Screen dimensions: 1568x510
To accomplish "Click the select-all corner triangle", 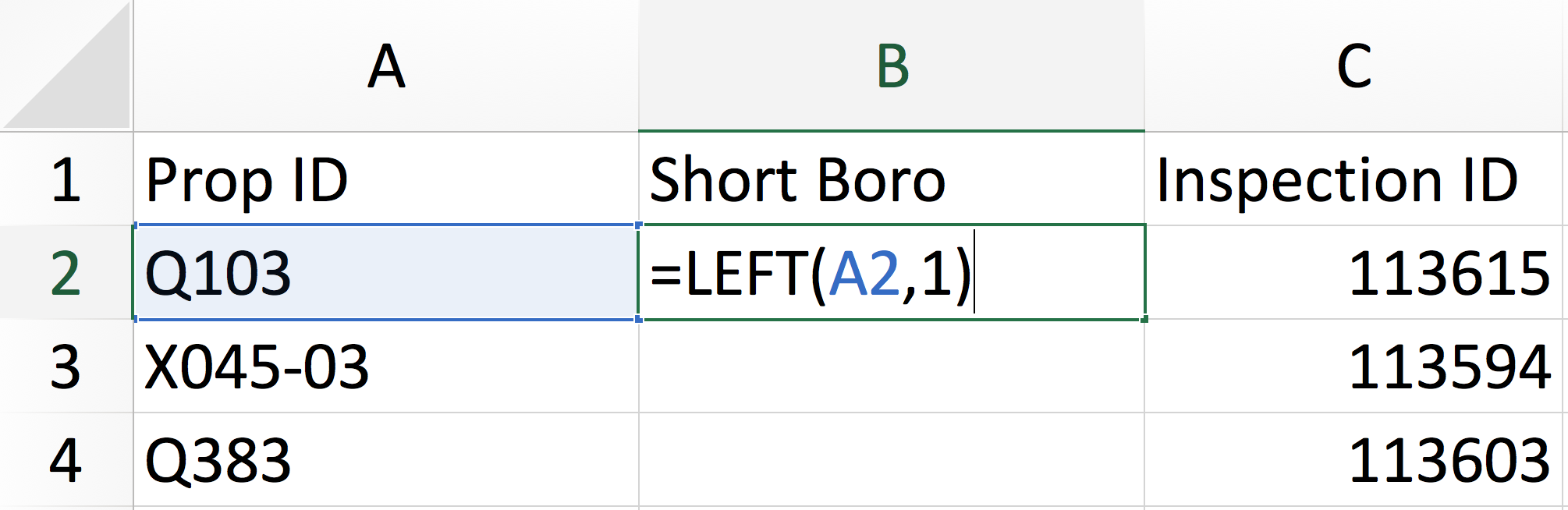I will [x=66, y=65].
